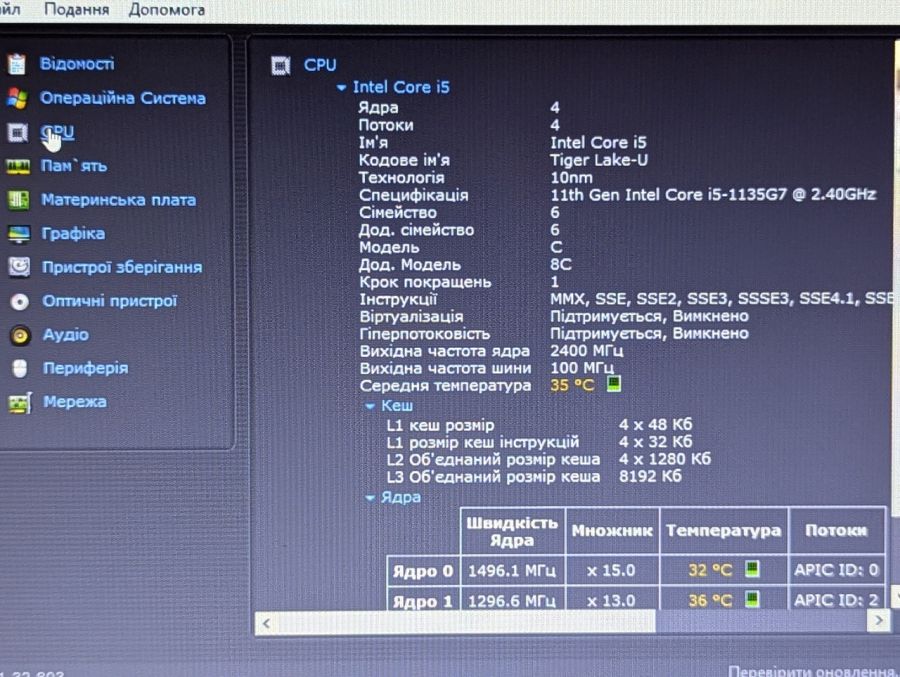Viewport: 900px width, 677px height.
Task: Click the CPU header chip icon
Action: pyautogui.click(x=281, y=65)
